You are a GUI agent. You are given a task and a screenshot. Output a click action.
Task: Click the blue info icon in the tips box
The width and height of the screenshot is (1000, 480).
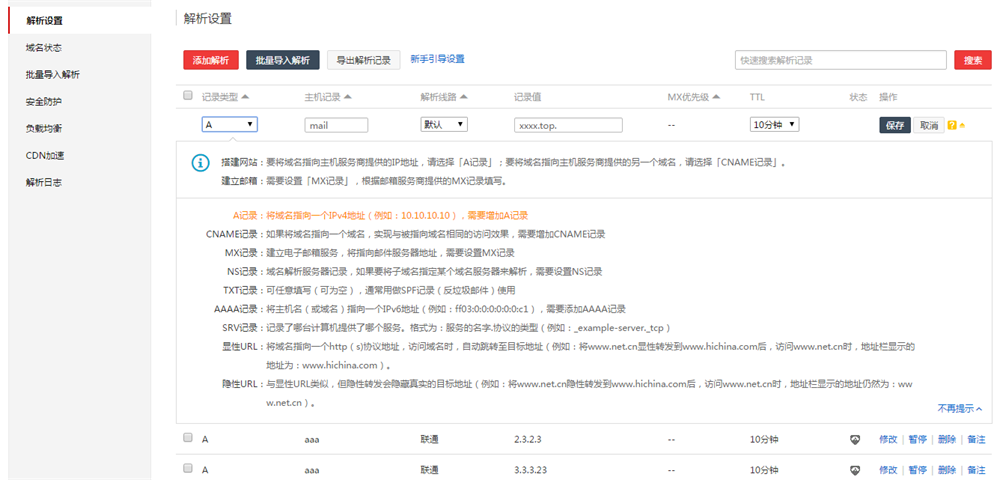[201, 163]
